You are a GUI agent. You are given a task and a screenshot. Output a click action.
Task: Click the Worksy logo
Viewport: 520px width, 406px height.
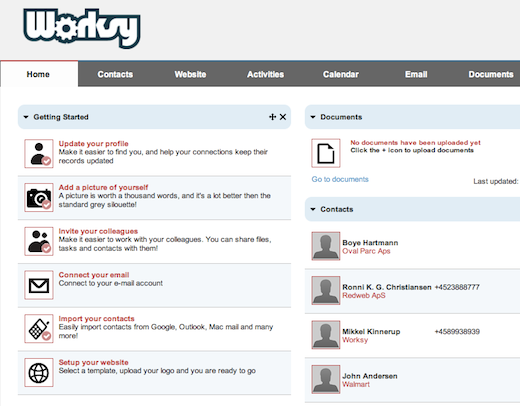[82, 28]
